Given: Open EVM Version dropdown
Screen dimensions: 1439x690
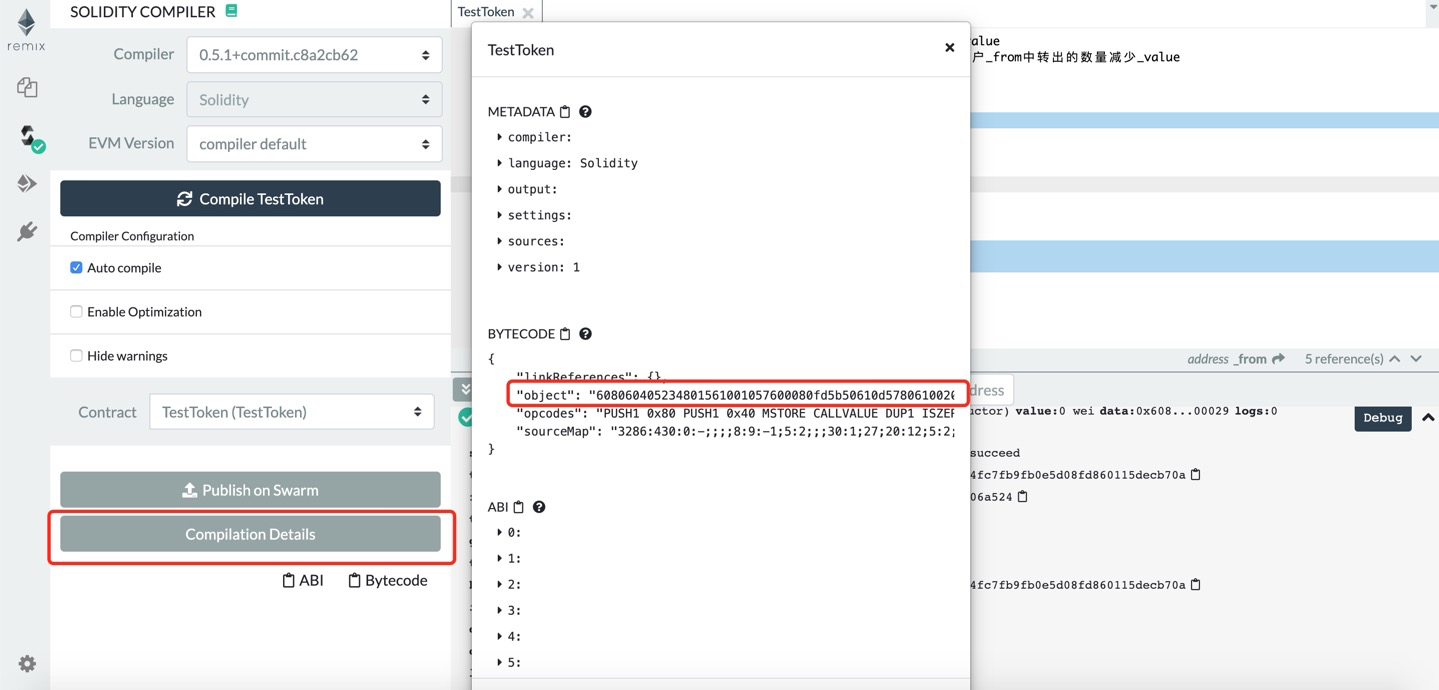Looking at the screenshot, I should click(x=314, y=143).
